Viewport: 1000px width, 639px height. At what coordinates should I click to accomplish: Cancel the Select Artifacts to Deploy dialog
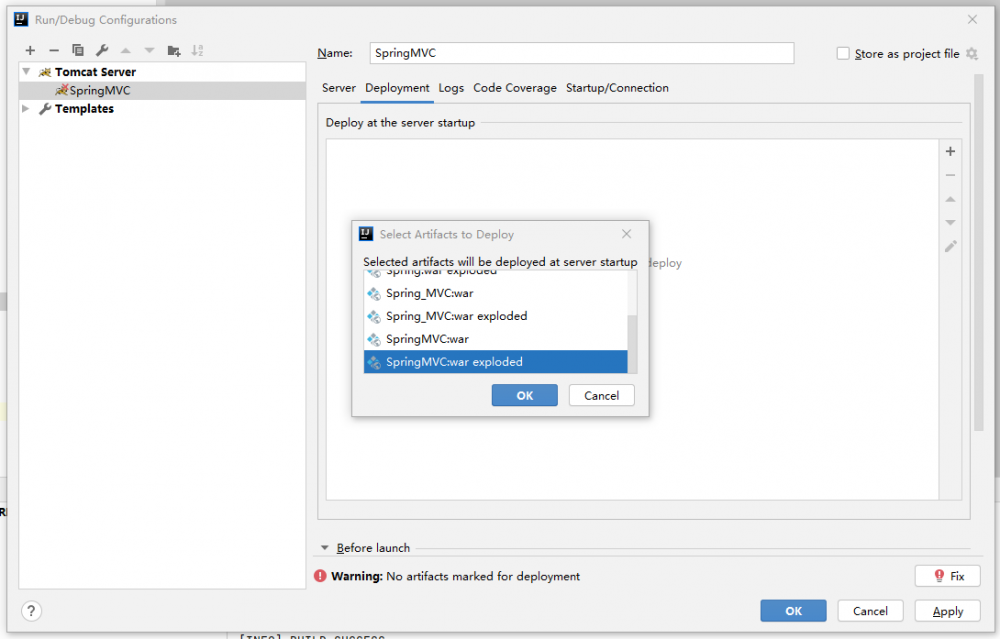tap(601, 395)
